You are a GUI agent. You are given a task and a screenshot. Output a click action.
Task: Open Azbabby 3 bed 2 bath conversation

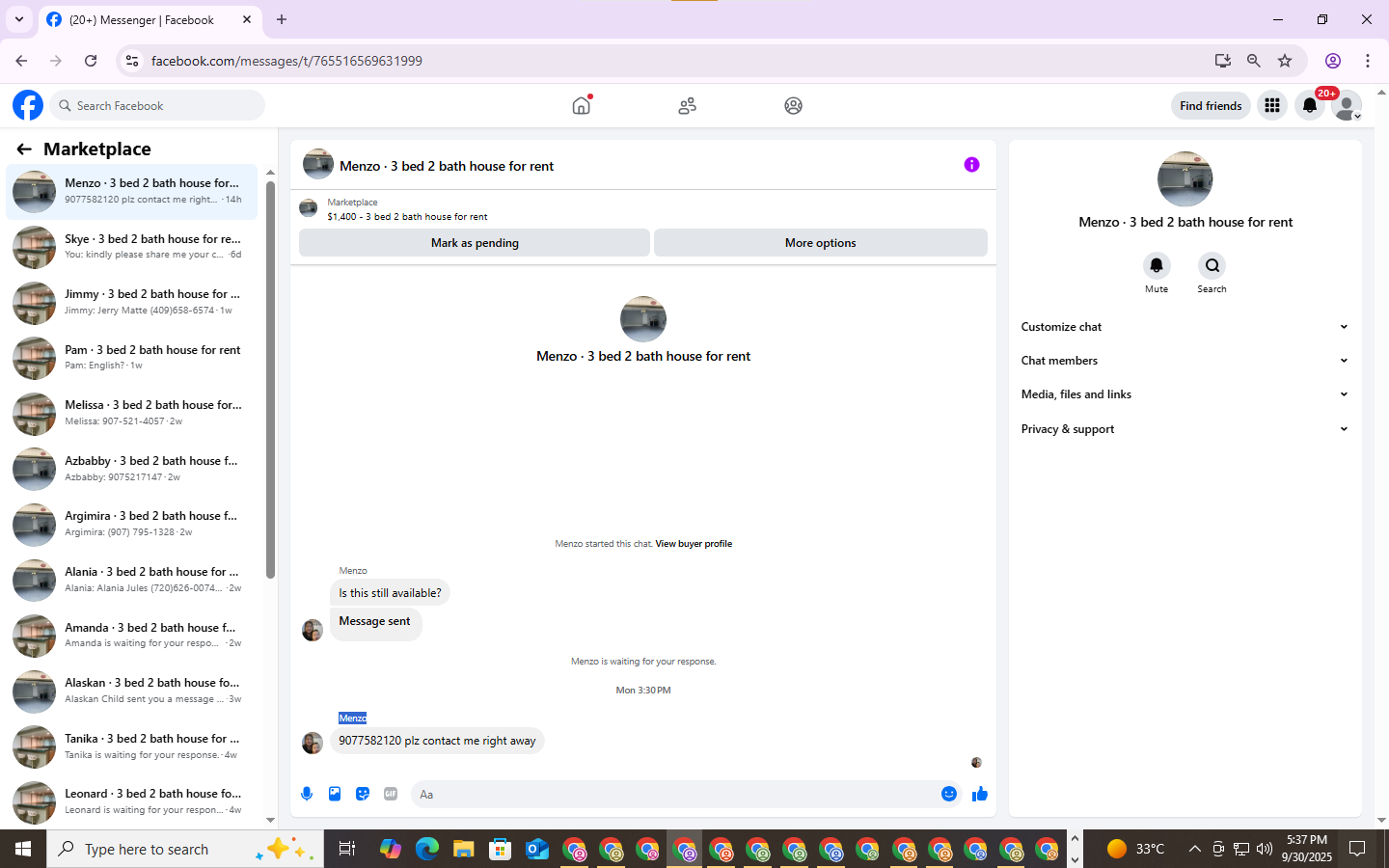click(131, 469)
